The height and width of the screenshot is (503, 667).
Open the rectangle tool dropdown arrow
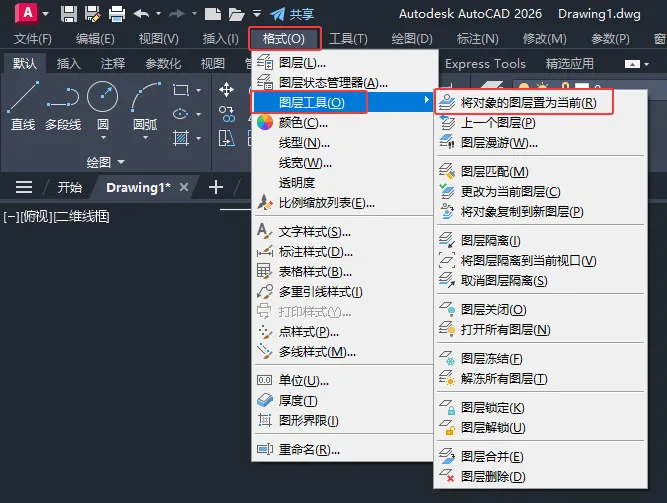198,91
